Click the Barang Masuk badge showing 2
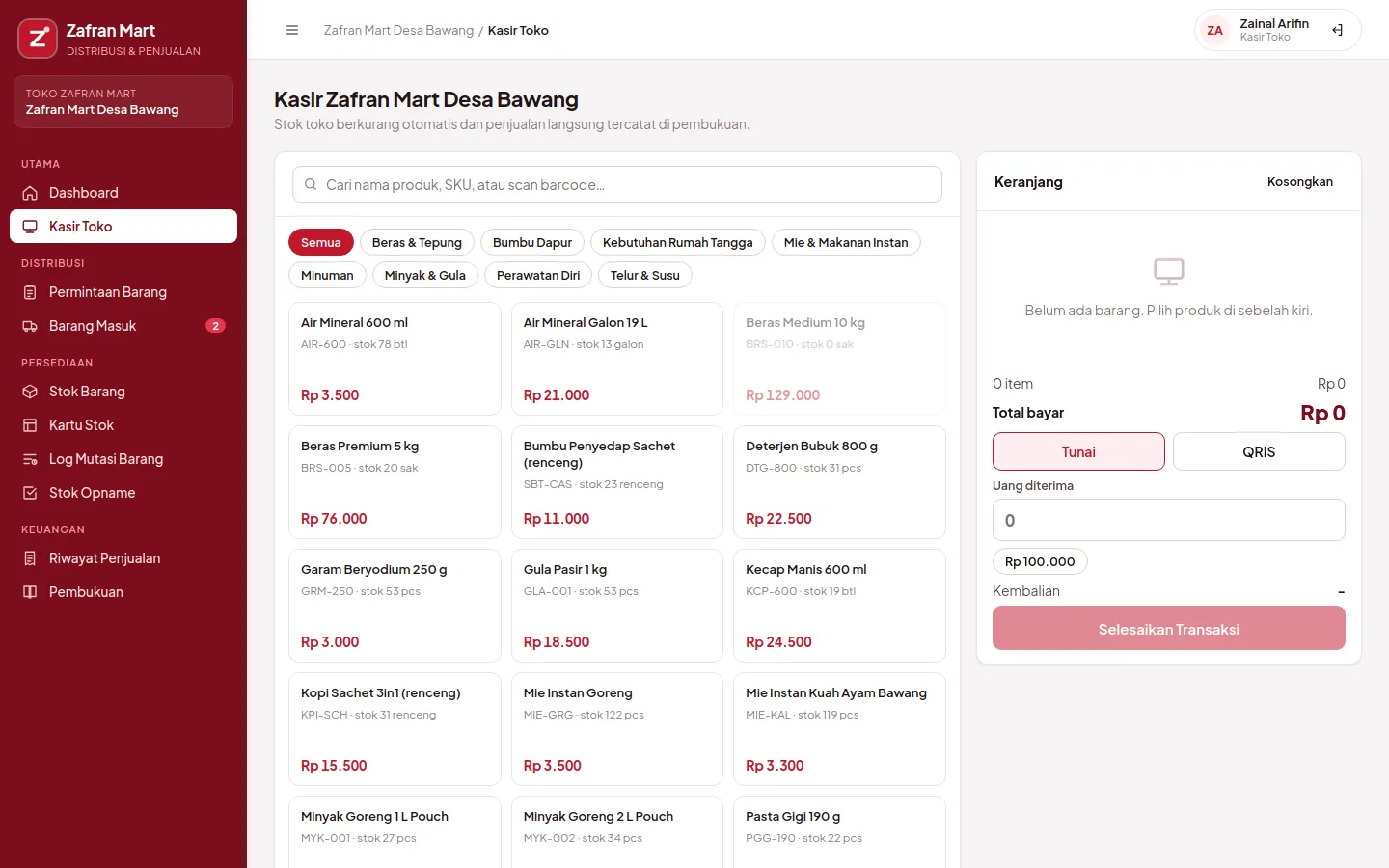Viewport: 1389px width, 868px height. 215,326
